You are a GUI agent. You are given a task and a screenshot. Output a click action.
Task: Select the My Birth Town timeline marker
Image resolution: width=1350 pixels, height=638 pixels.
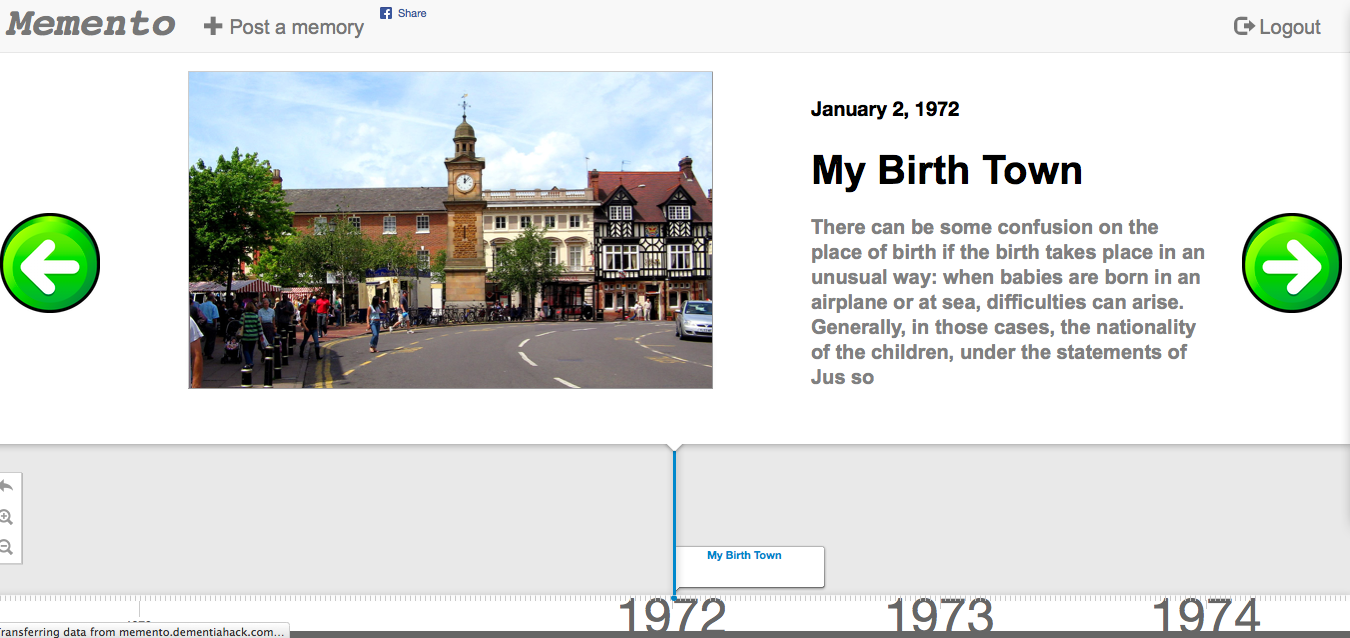click(749, 566)
